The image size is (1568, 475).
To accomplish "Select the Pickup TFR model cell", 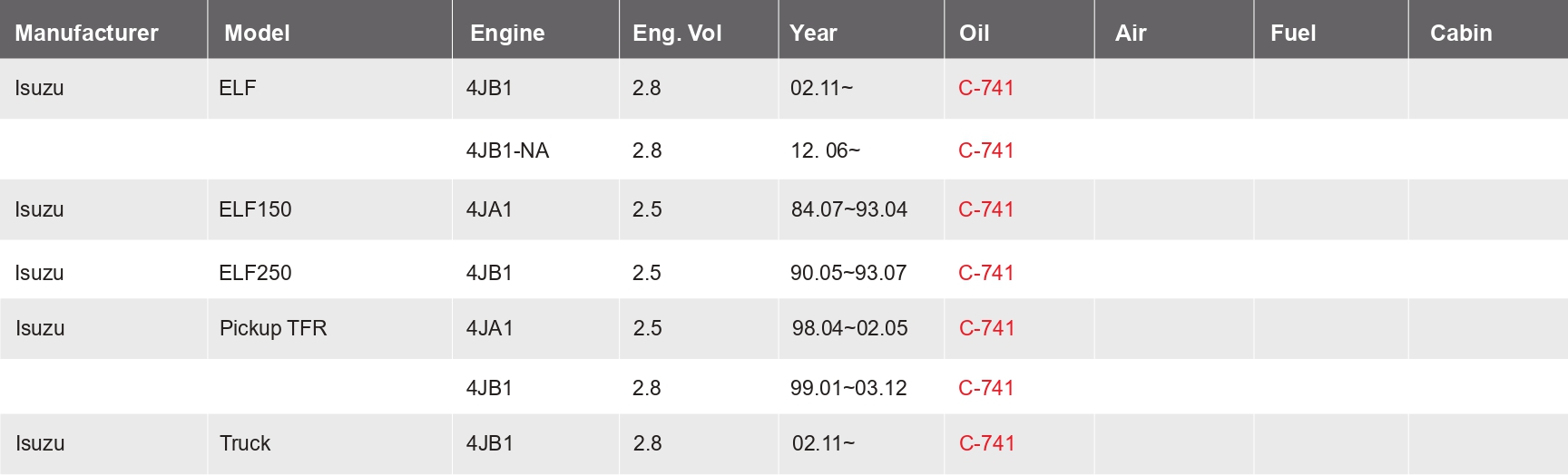I will 273,328.
